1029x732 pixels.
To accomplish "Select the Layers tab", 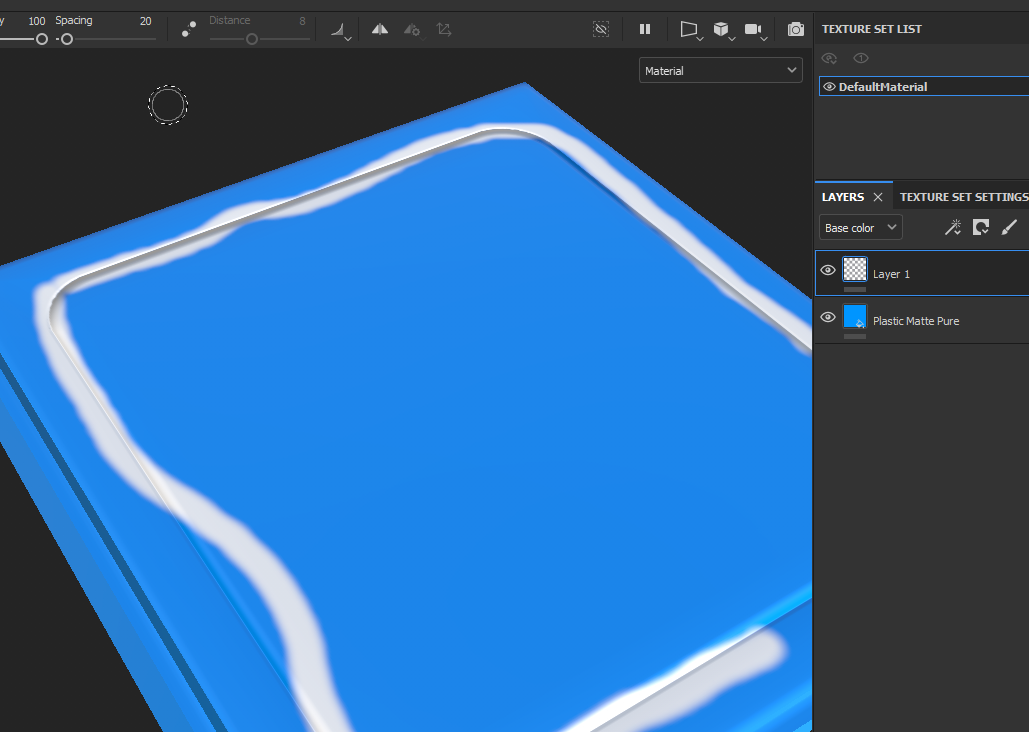I will tap(842, 197).
